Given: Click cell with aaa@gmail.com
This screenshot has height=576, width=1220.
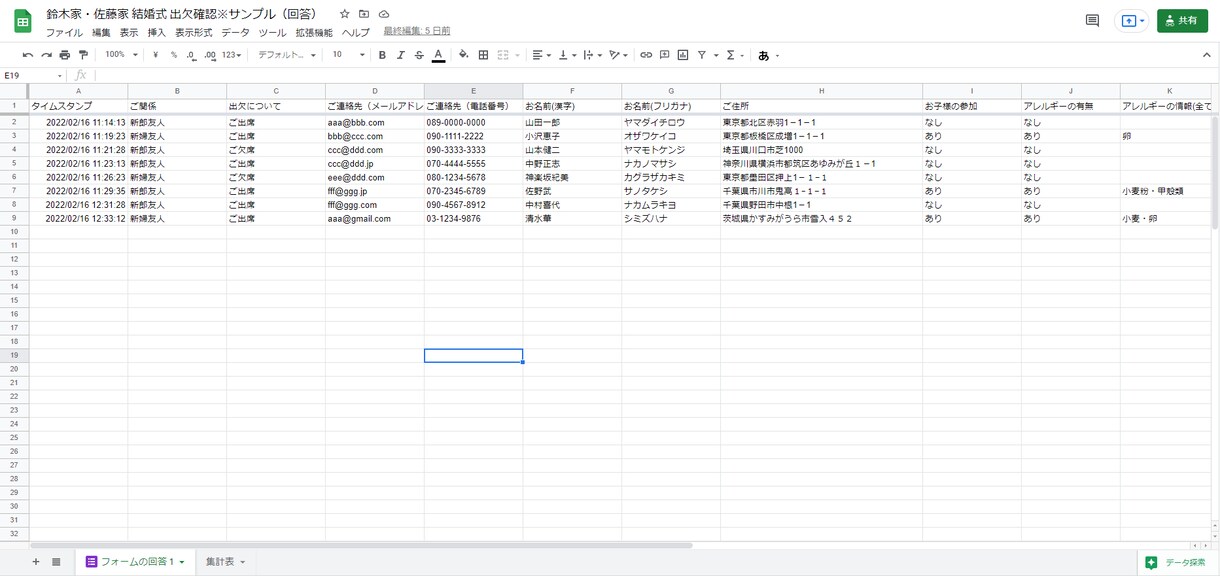Looking at the screenshot, I should click(374, 218).
